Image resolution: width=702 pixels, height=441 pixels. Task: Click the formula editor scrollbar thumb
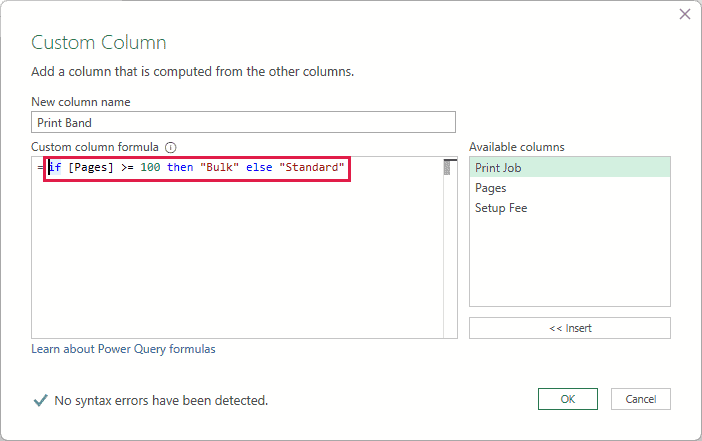tap(447, 168)
